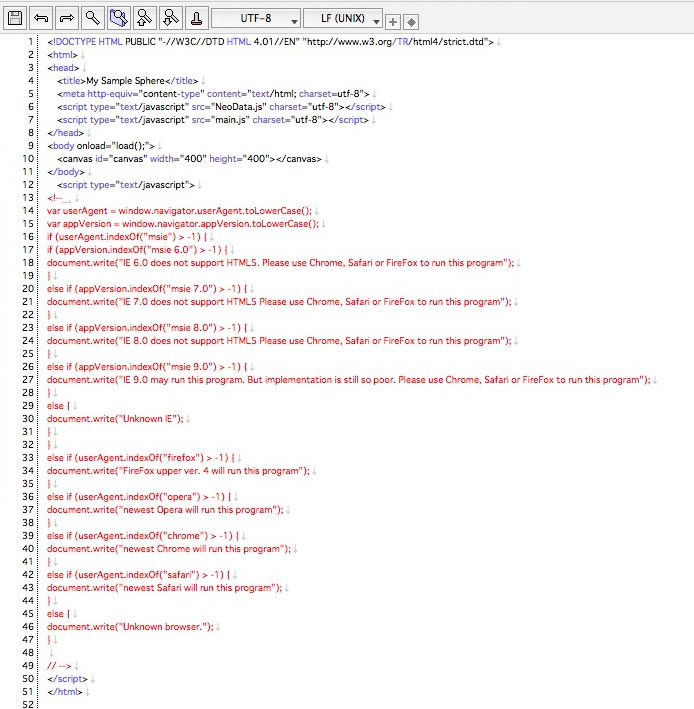Image resolution: width=694 pixels, height=709 pixels.
Task: Click the diamond button in toolbar
Action: (411, 21)
